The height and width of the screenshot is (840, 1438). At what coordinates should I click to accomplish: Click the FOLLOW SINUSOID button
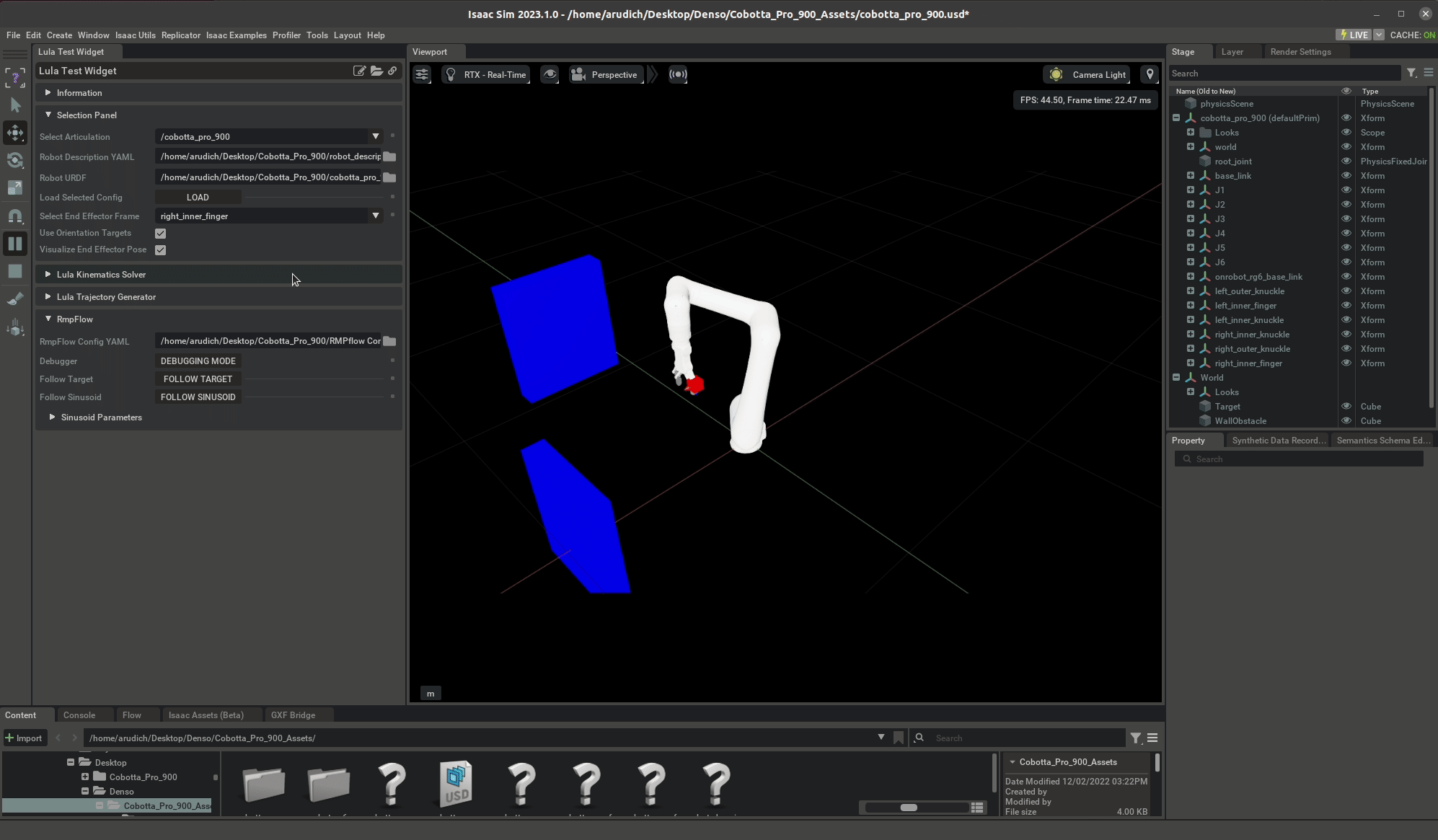pos(198,397)
